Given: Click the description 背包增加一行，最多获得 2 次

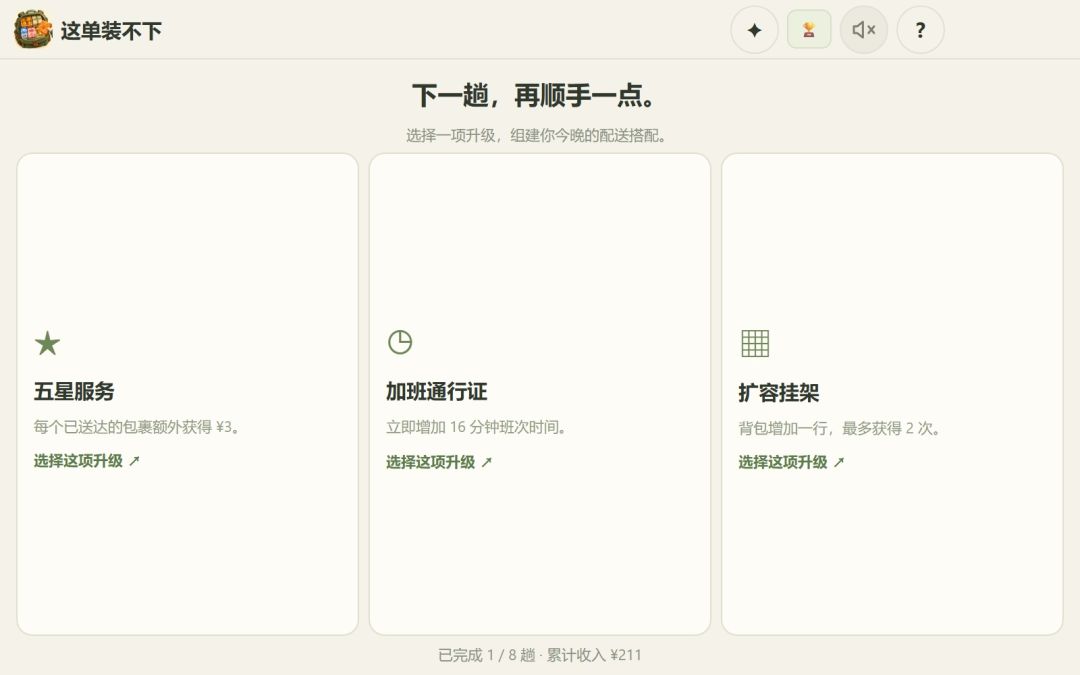Looking at the screenshot, I should [x=839, y=428].
